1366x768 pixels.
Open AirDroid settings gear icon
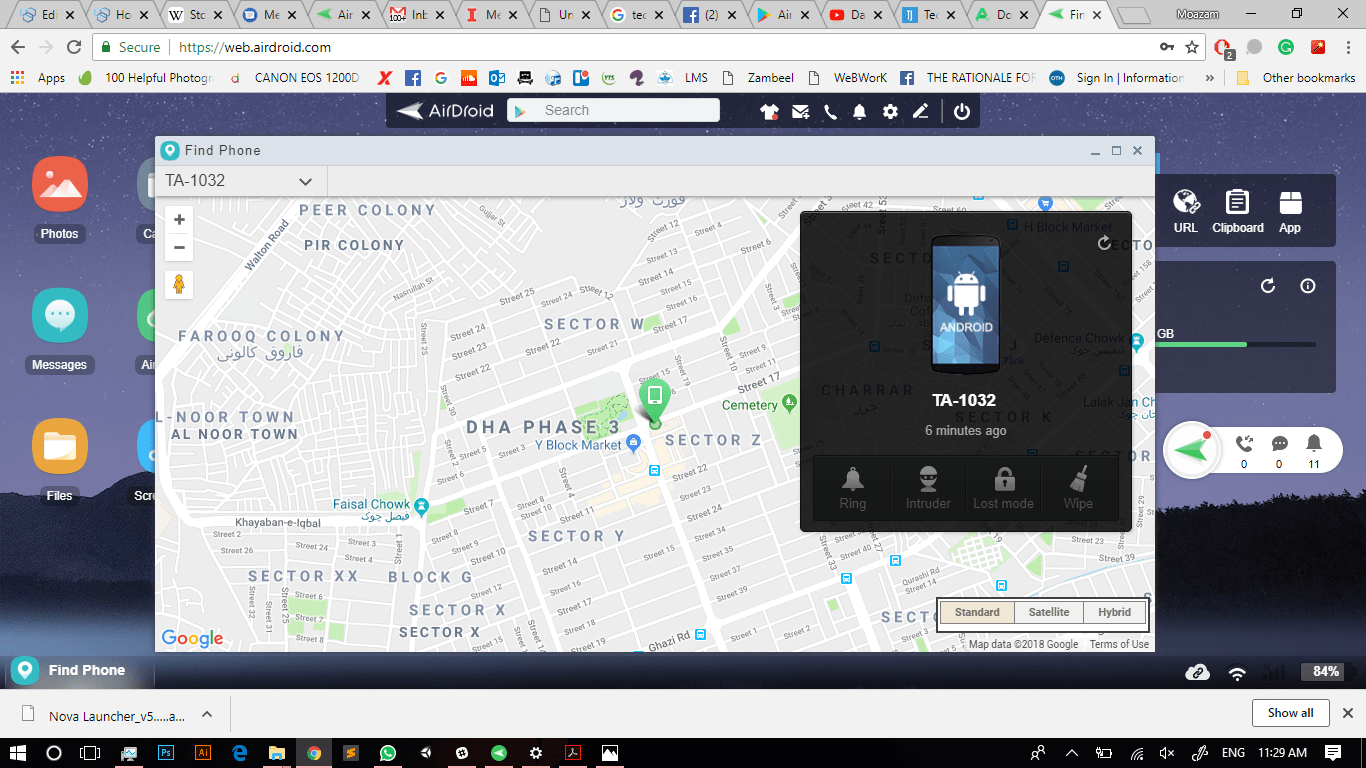pyautogui.click(x=890, y=112)
